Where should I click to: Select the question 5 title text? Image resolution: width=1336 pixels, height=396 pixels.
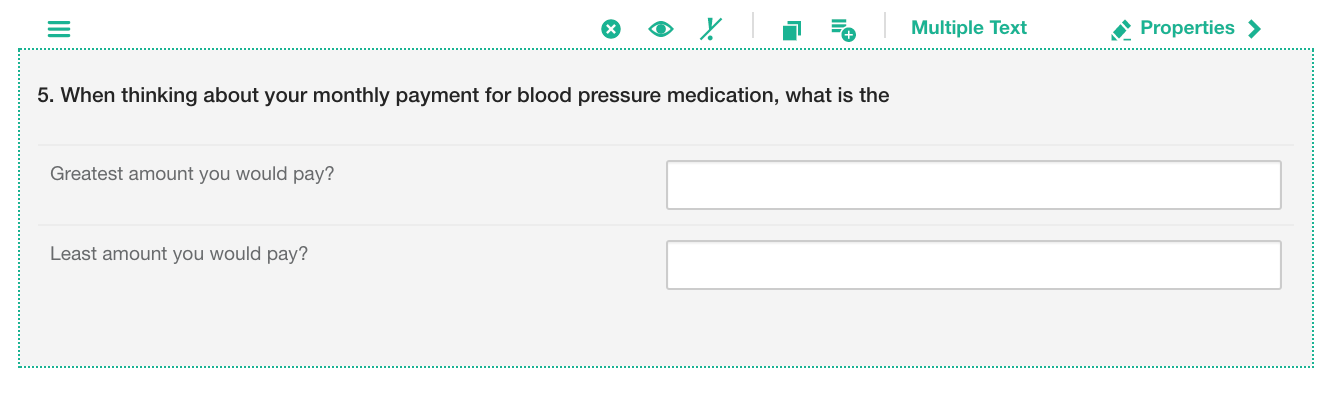click(x=463, y=96)
